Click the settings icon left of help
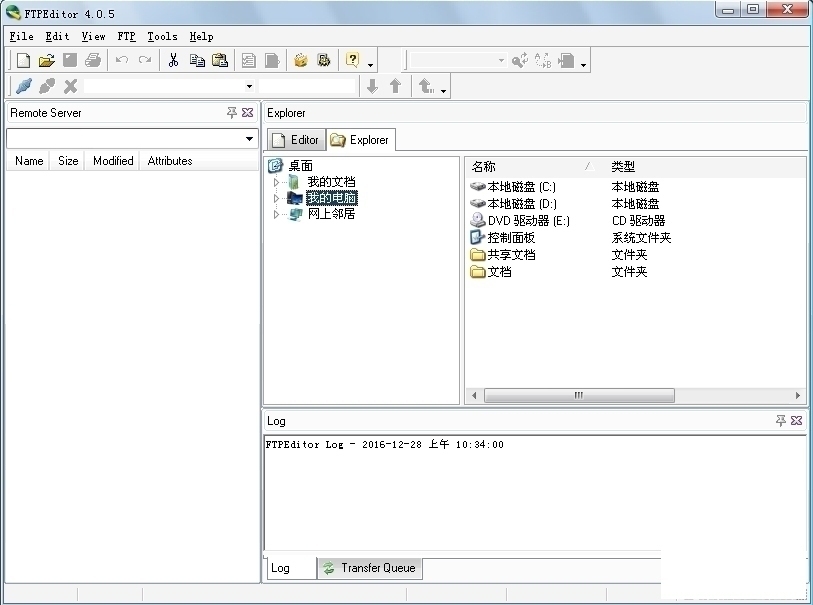813x605 pixels. [x=324, y=60]
